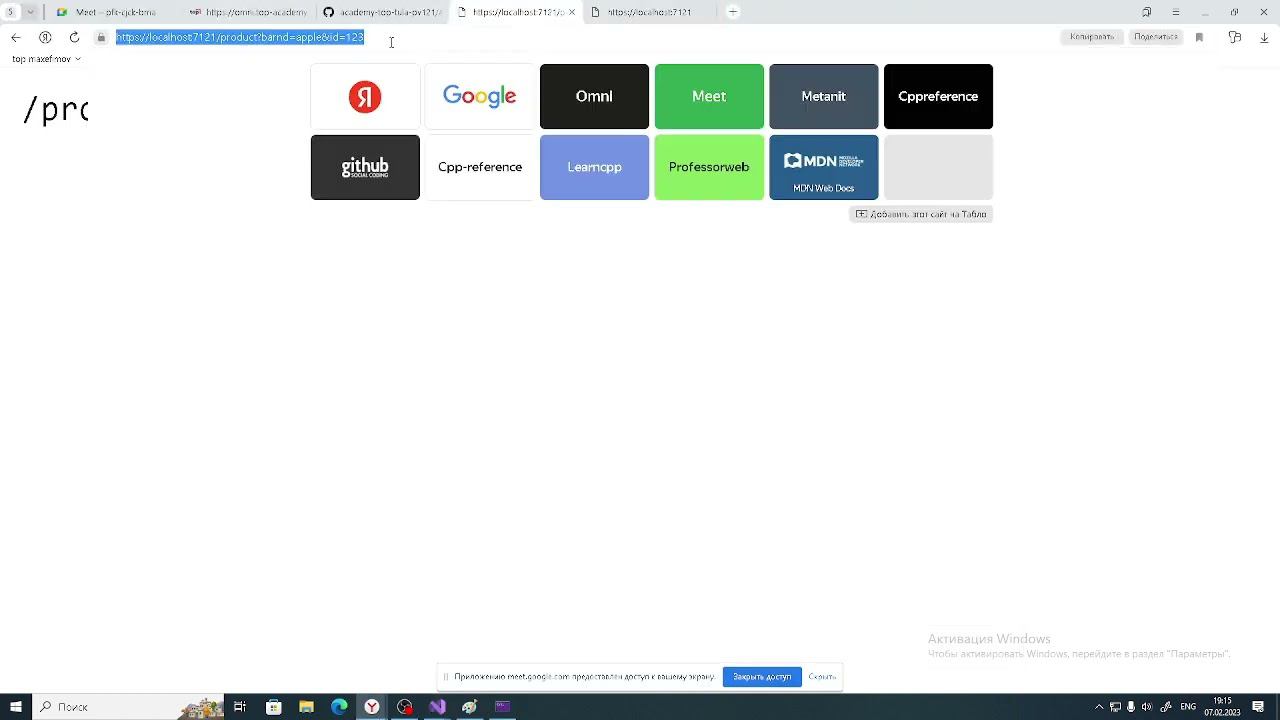Open the volume tray icon
Viewport: 1280px width, 720px height.
point(1147,707)
